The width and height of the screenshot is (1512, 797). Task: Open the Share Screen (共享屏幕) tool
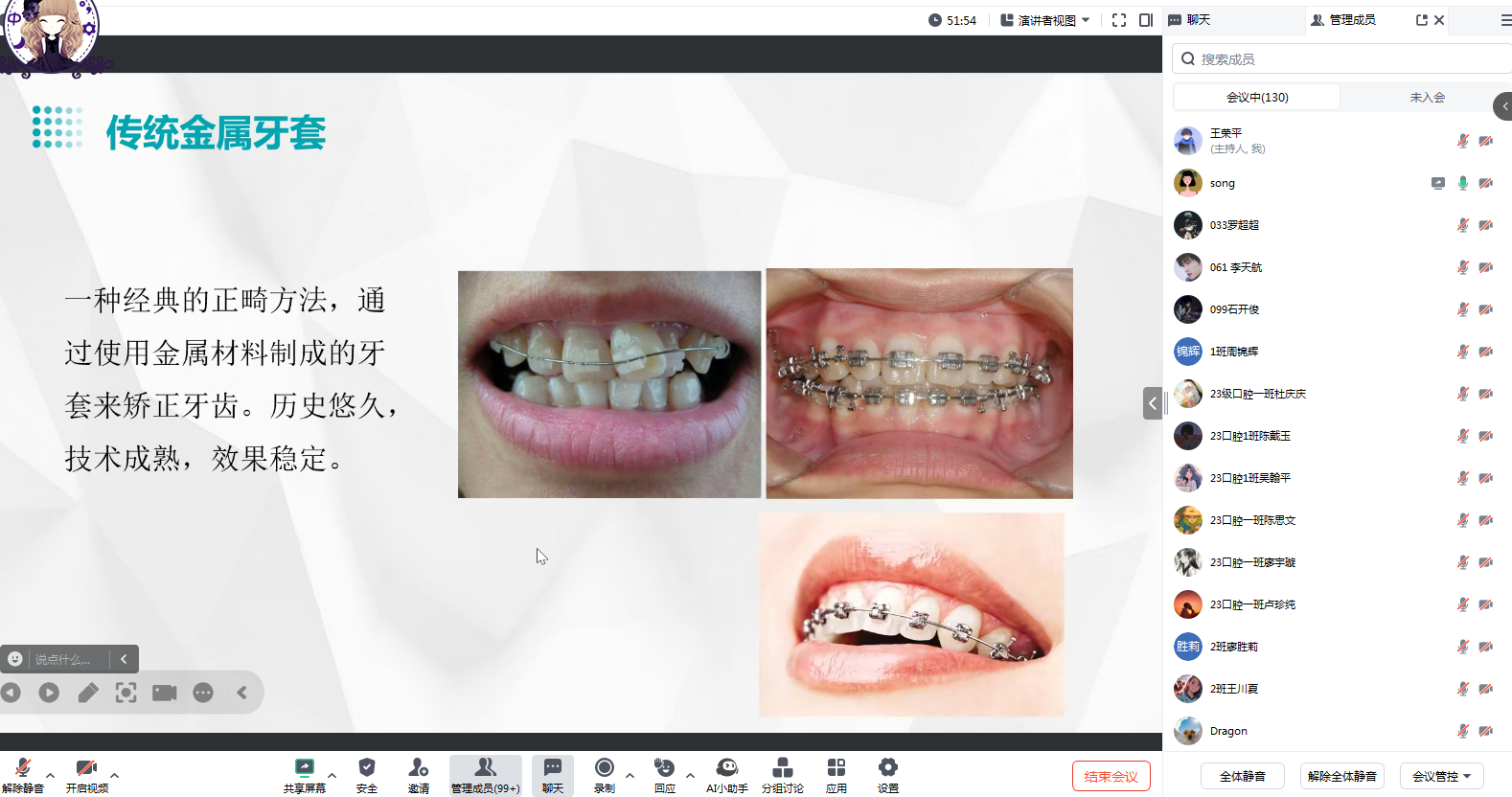click(x=304, y=768)
